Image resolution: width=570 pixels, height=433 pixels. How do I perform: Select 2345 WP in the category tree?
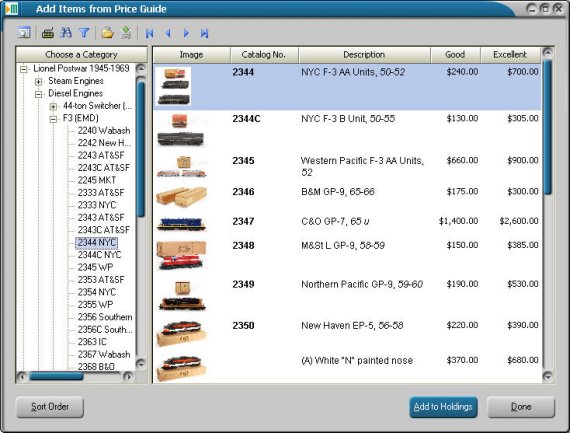[95, 267]
